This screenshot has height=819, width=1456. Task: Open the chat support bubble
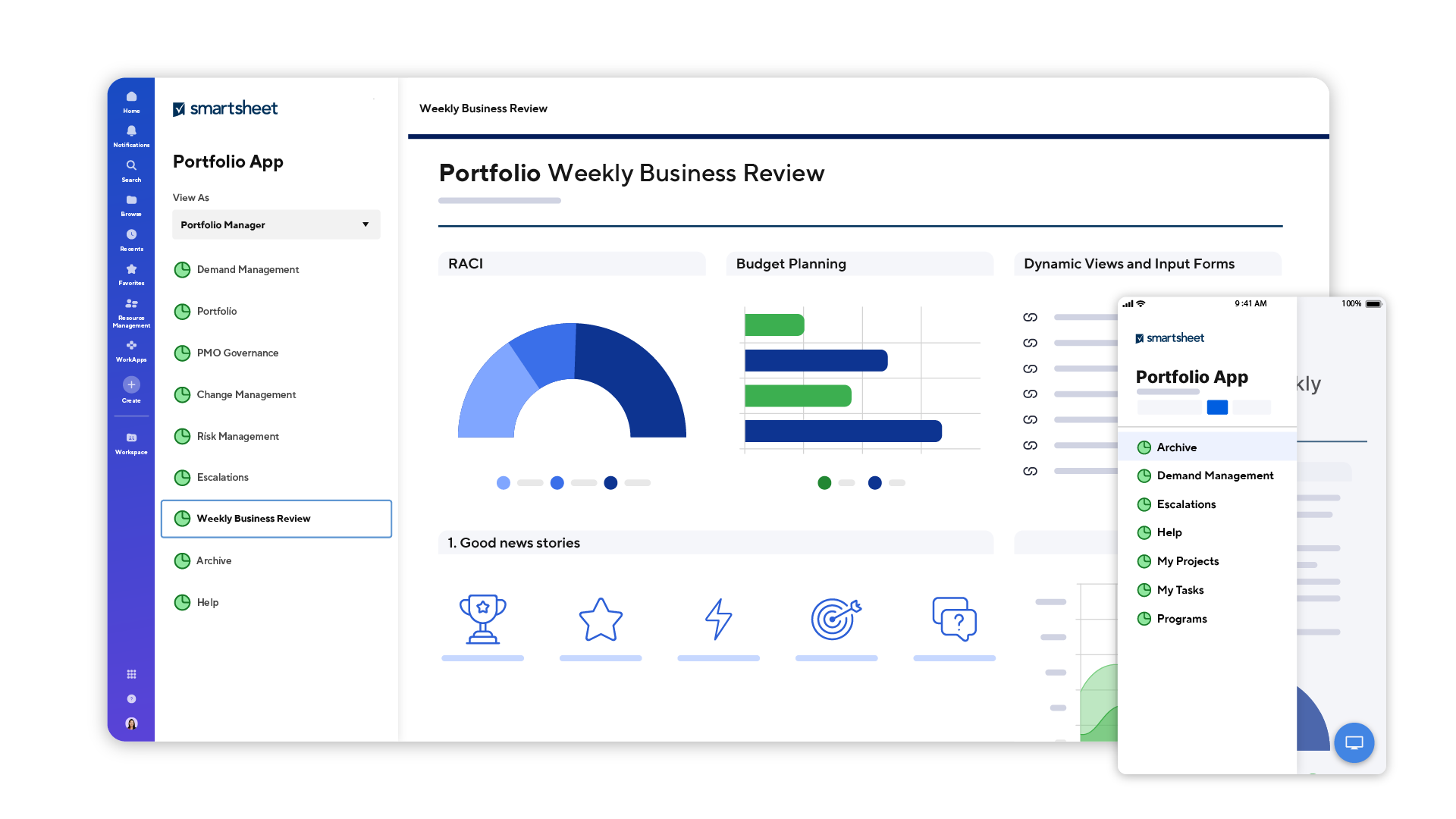[x=1354, y=743]
